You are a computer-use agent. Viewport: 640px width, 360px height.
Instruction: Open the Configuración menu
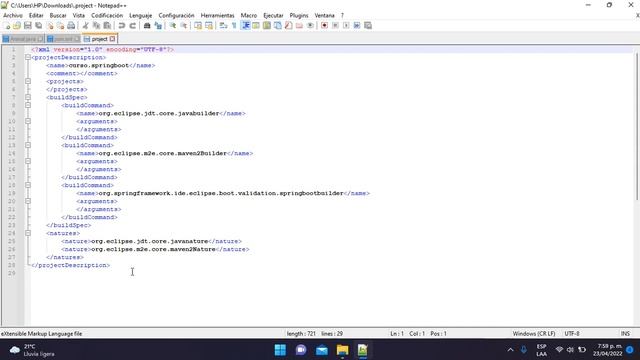[176, 16]
